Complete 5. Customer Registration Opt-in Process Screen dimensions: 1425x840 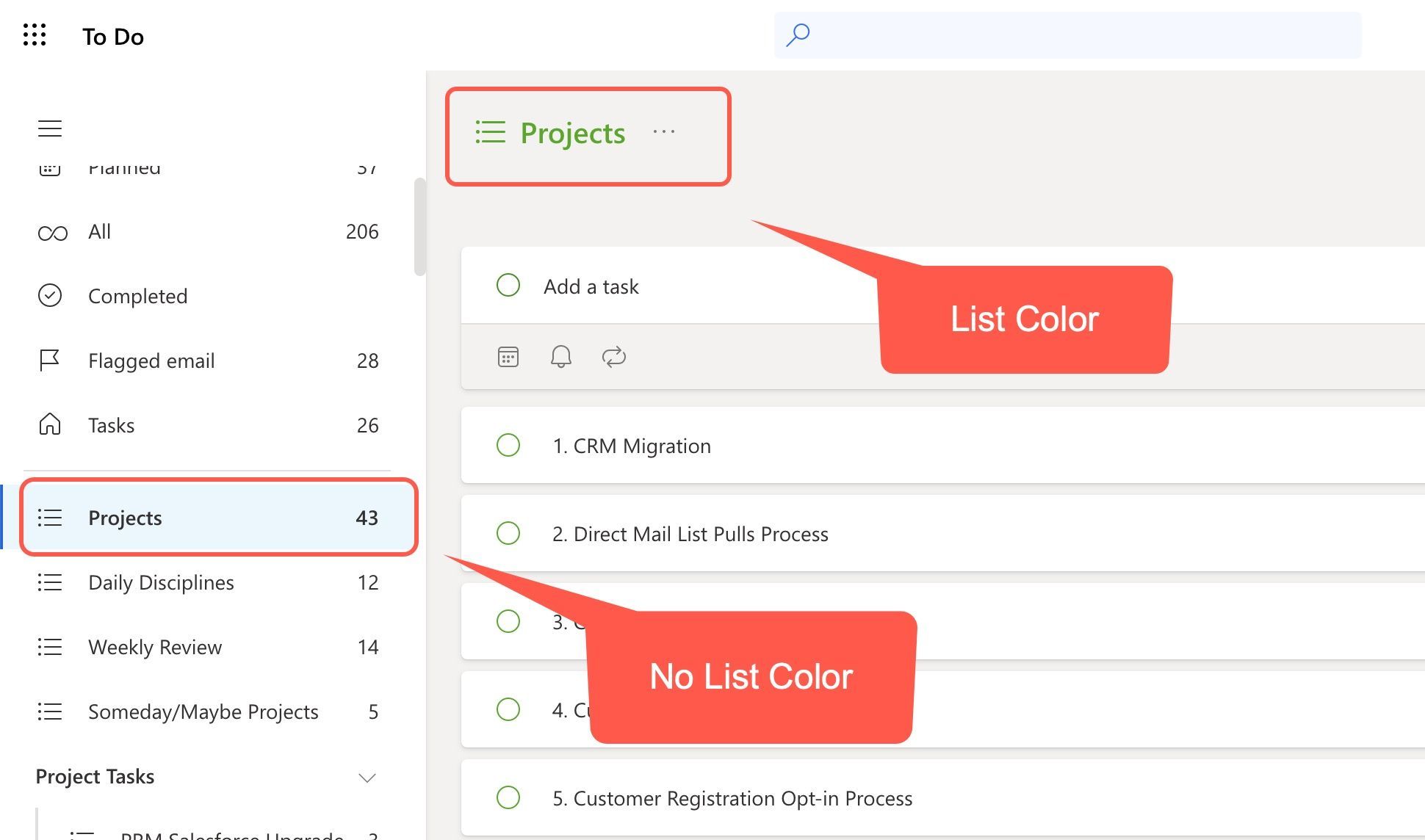[x=508, y=797]
